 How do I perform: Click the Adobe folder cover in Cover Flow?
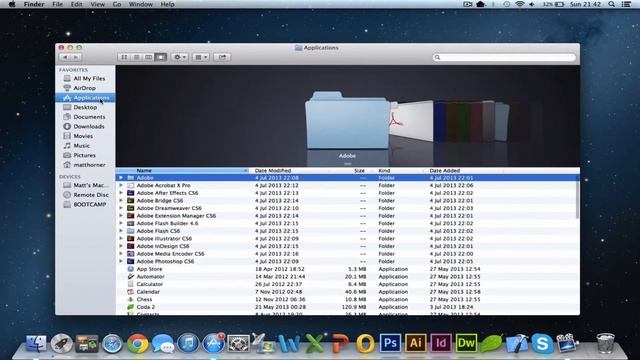click(x=347, y=120)
